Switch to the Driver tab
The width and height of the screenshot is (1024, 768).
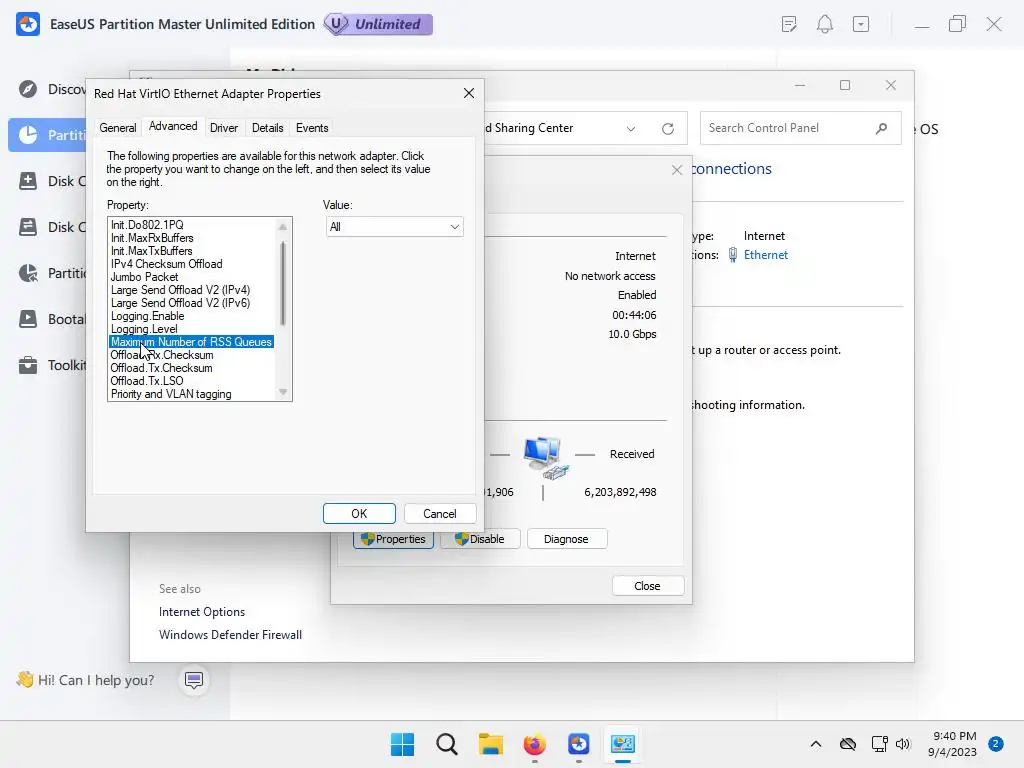(x=224, y=128)
